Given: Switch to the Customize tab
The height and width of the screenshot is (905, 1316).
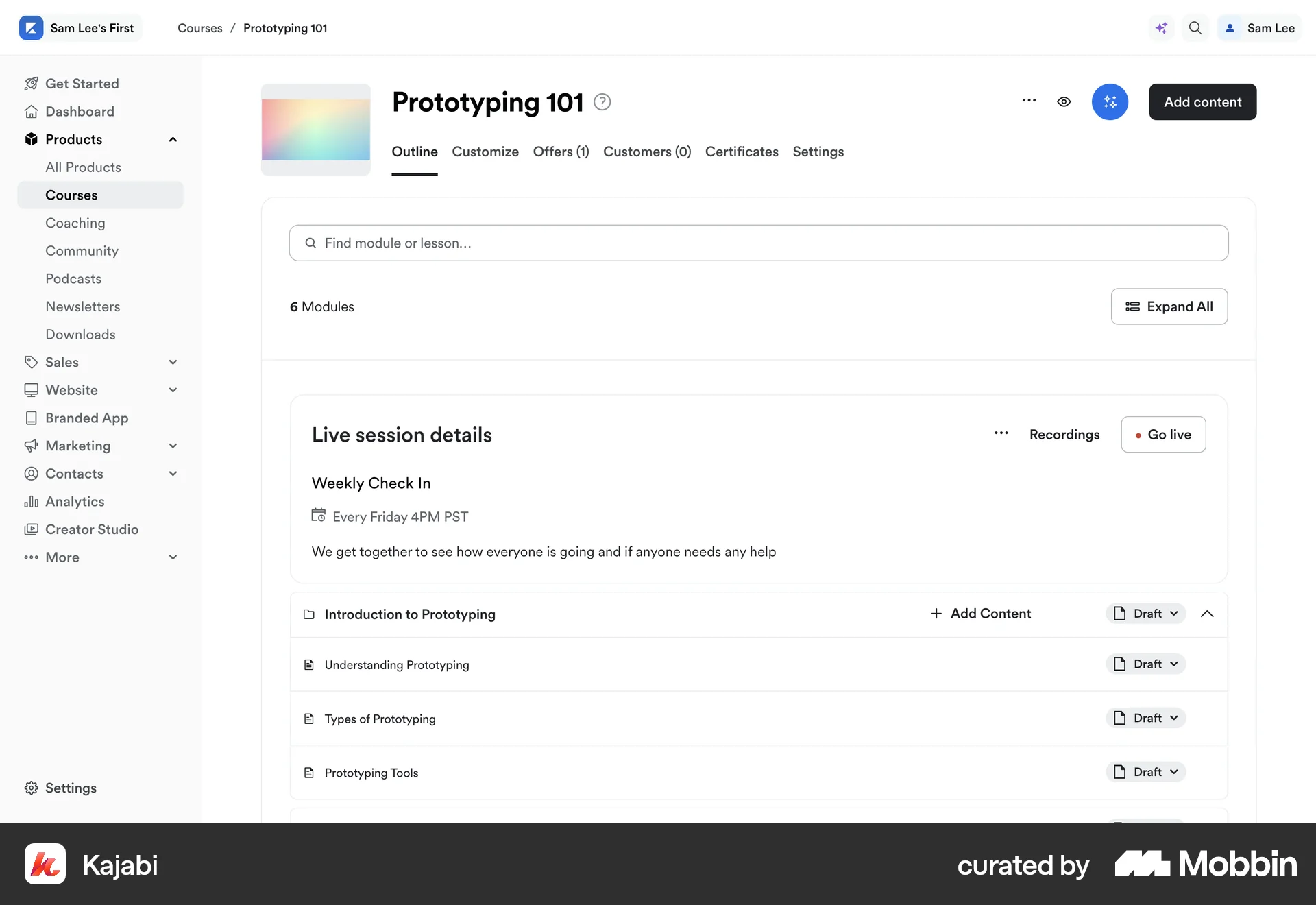Looking at the screenshot, I should (x=485, y=152).
